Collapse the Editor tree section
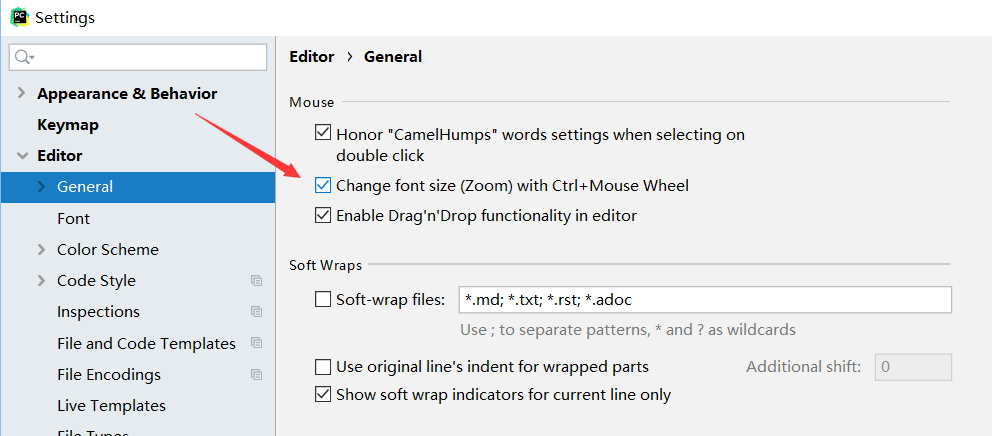Viewport: 992px width, 436px height. 22,156
